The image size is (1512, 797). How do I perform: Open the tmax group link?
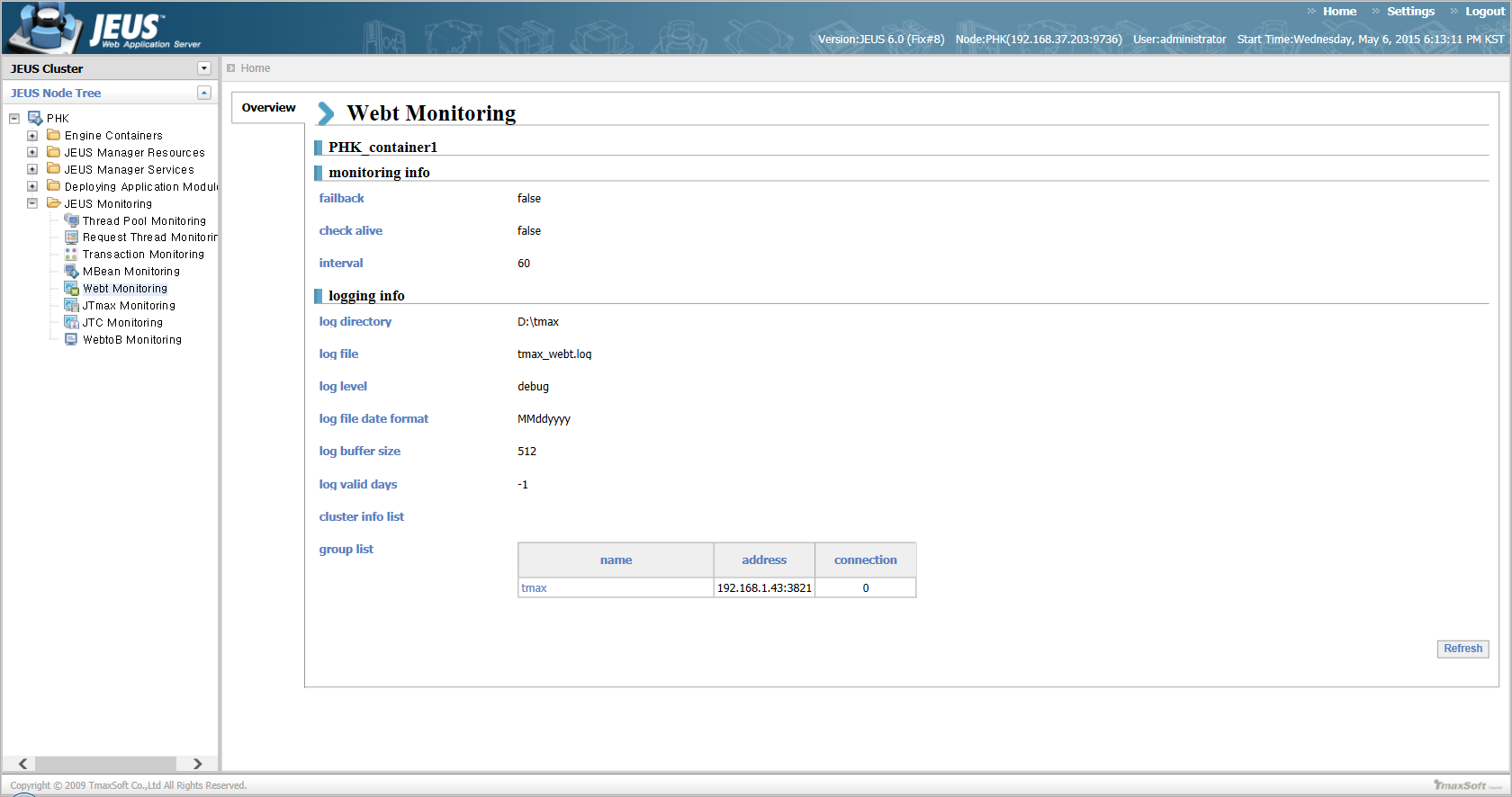[x=534, y=588]
